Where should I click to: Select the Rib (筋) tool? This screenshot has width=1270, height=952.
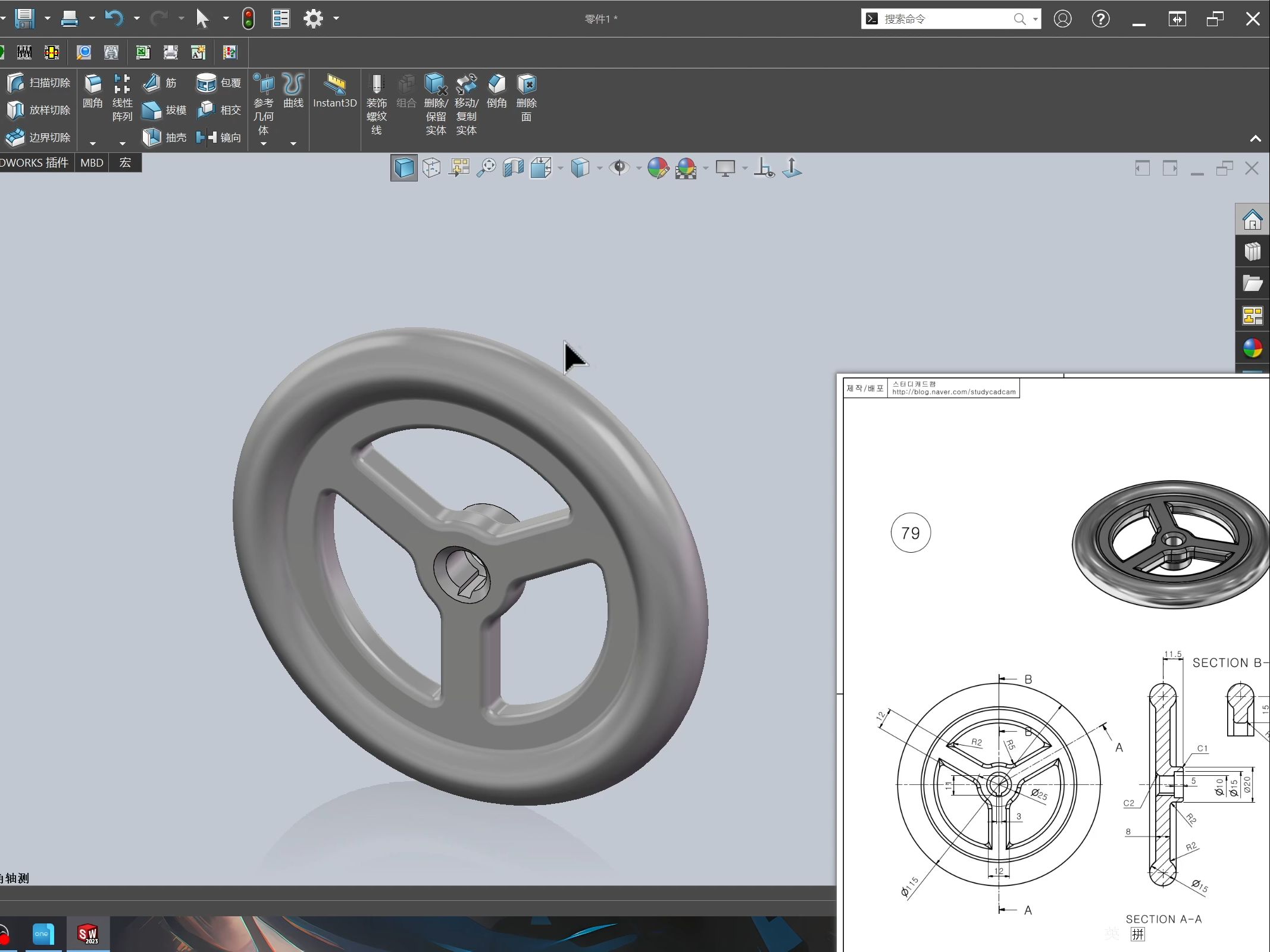(159, 83)
